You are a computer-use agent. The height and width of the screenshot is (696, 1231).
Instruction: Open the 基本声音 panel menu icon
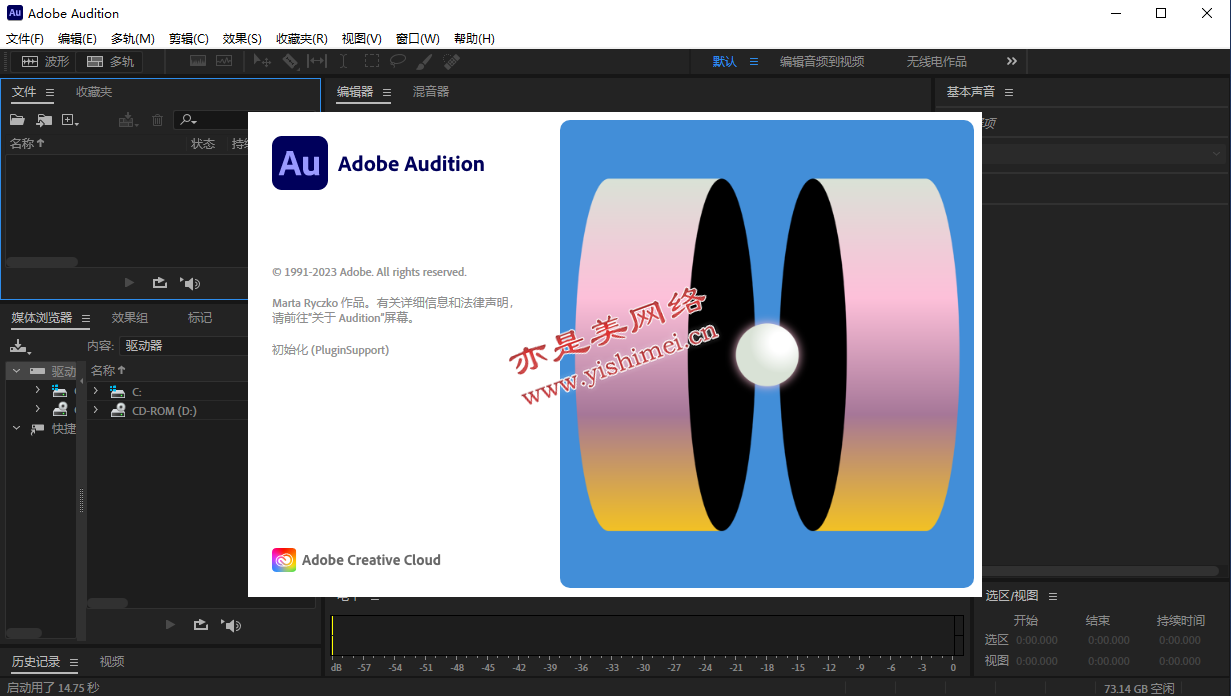click(x=1009, y=92)
